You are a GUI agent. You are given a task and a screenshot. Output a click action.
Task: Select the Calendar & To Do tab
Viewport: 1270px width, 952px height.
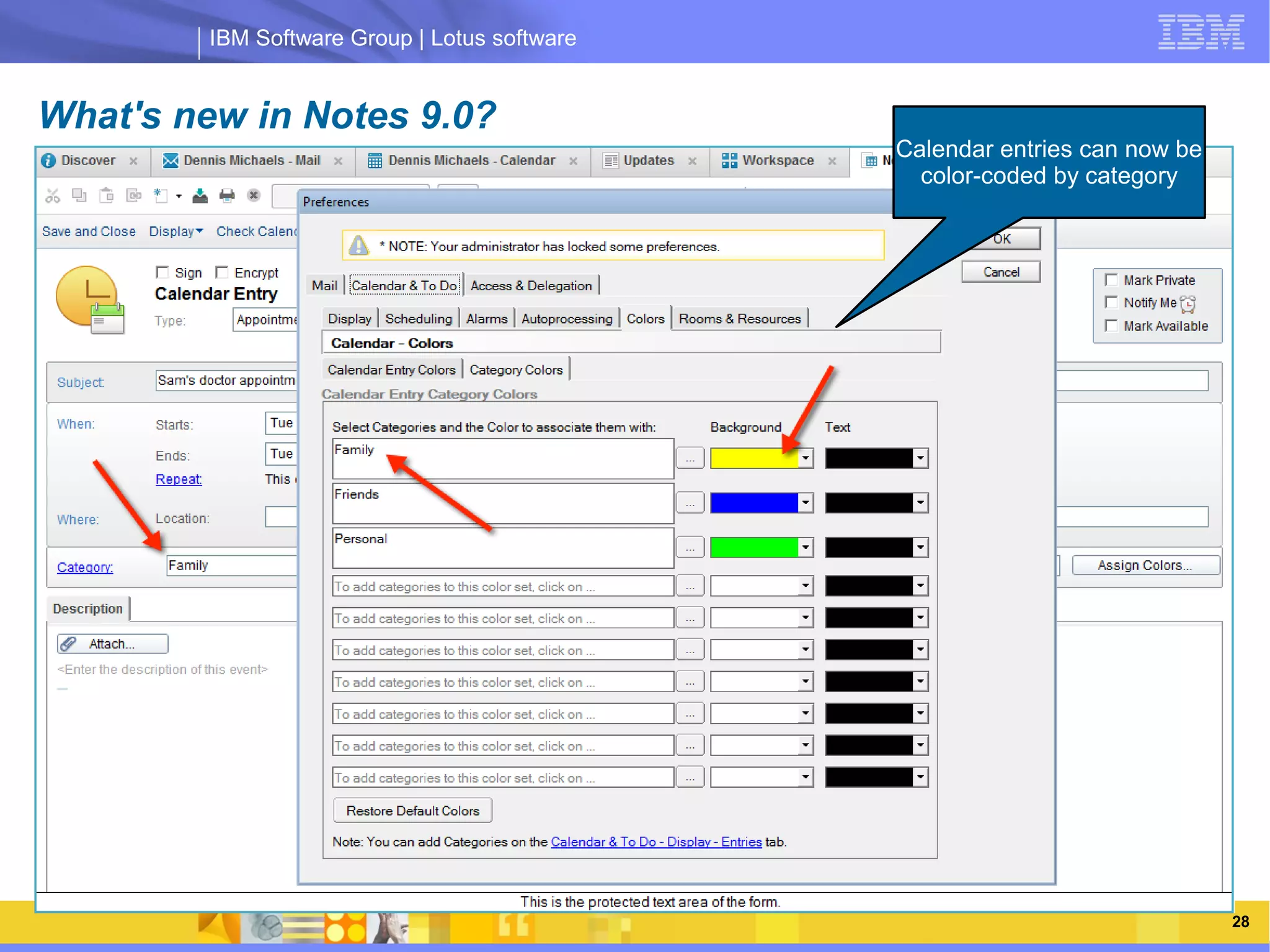(404, 285)
